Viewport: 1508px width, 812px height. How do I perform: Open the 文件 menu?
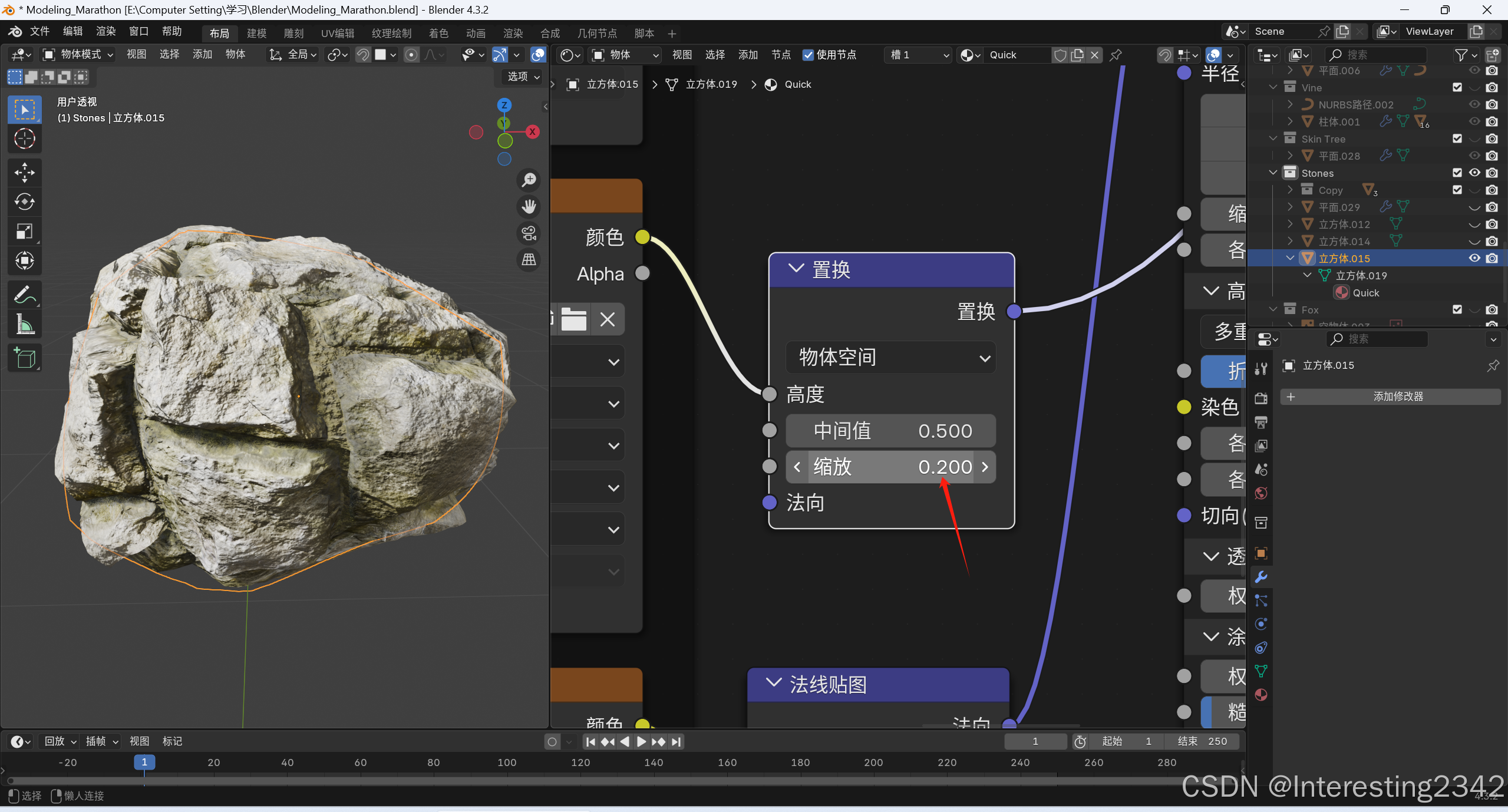click(39, 31)
